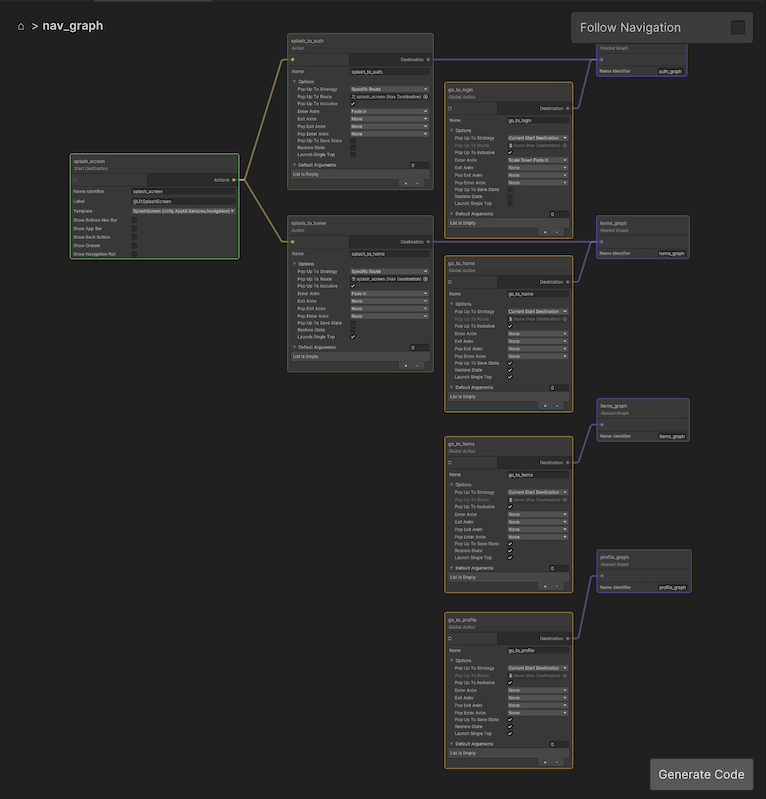Viewport: 766px width, 799px height.
Task: Click the object picker for splash_to_auth Pop Up To Route
Action: tap(426, 96)
